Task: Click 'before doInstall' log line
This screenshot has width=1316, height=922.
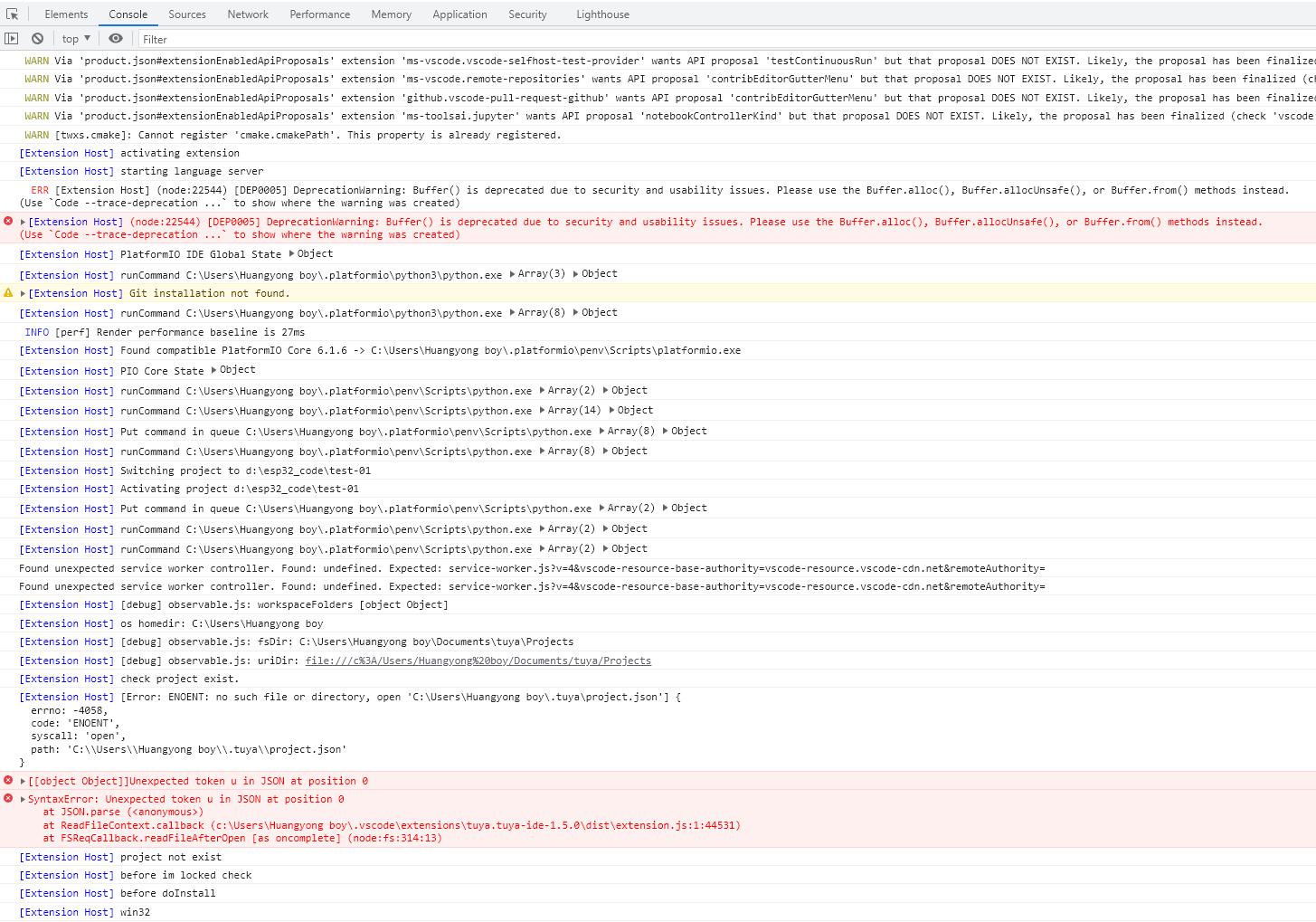Action: (x=168, y=893)
